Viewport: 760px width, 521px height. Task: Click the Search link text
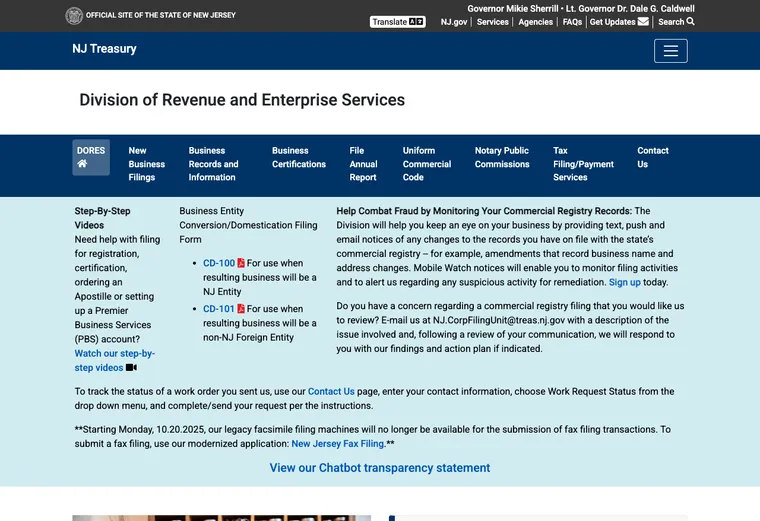[671, 22]
